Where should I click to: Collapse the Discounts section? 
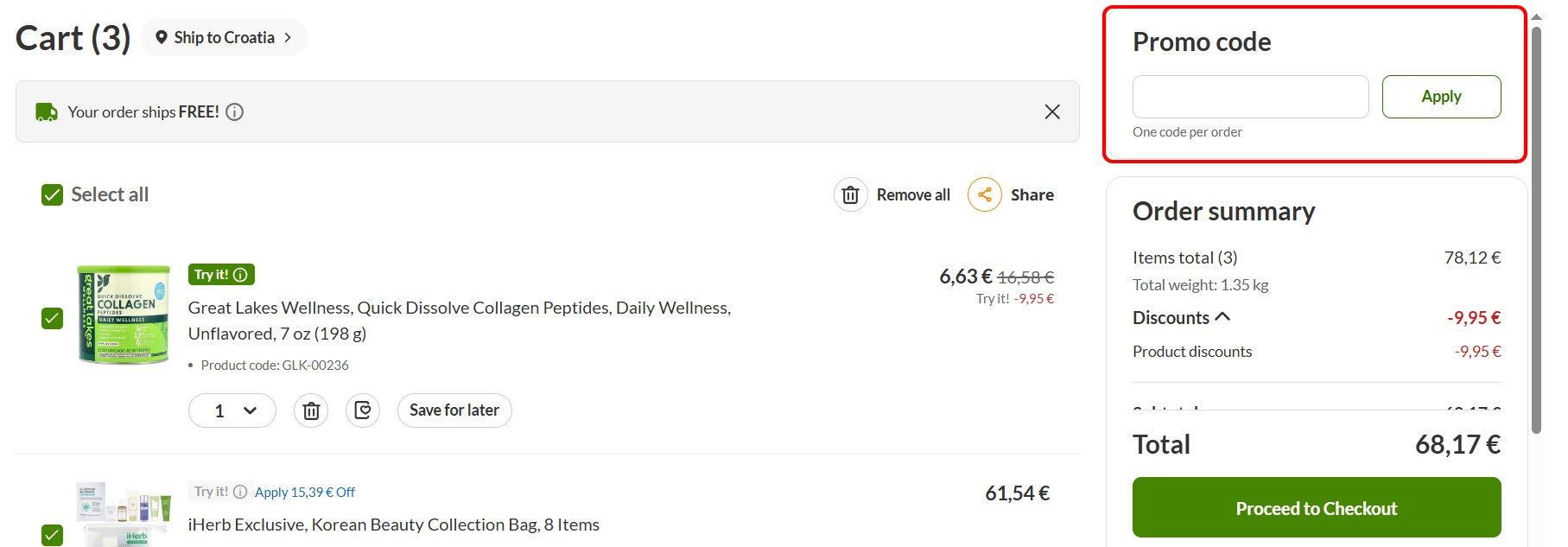(1222, 317)
